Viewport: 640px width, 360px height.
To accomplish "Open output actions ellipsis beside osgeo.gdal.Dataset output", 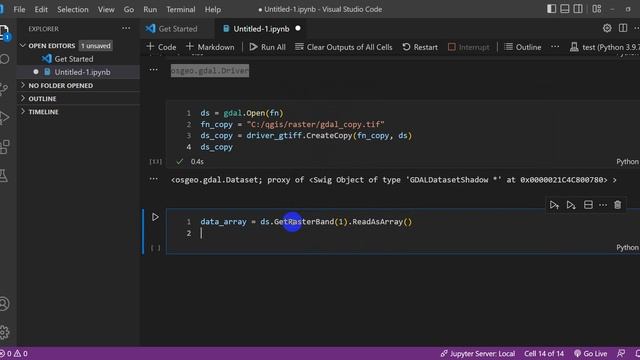I will tap(153, 179).
